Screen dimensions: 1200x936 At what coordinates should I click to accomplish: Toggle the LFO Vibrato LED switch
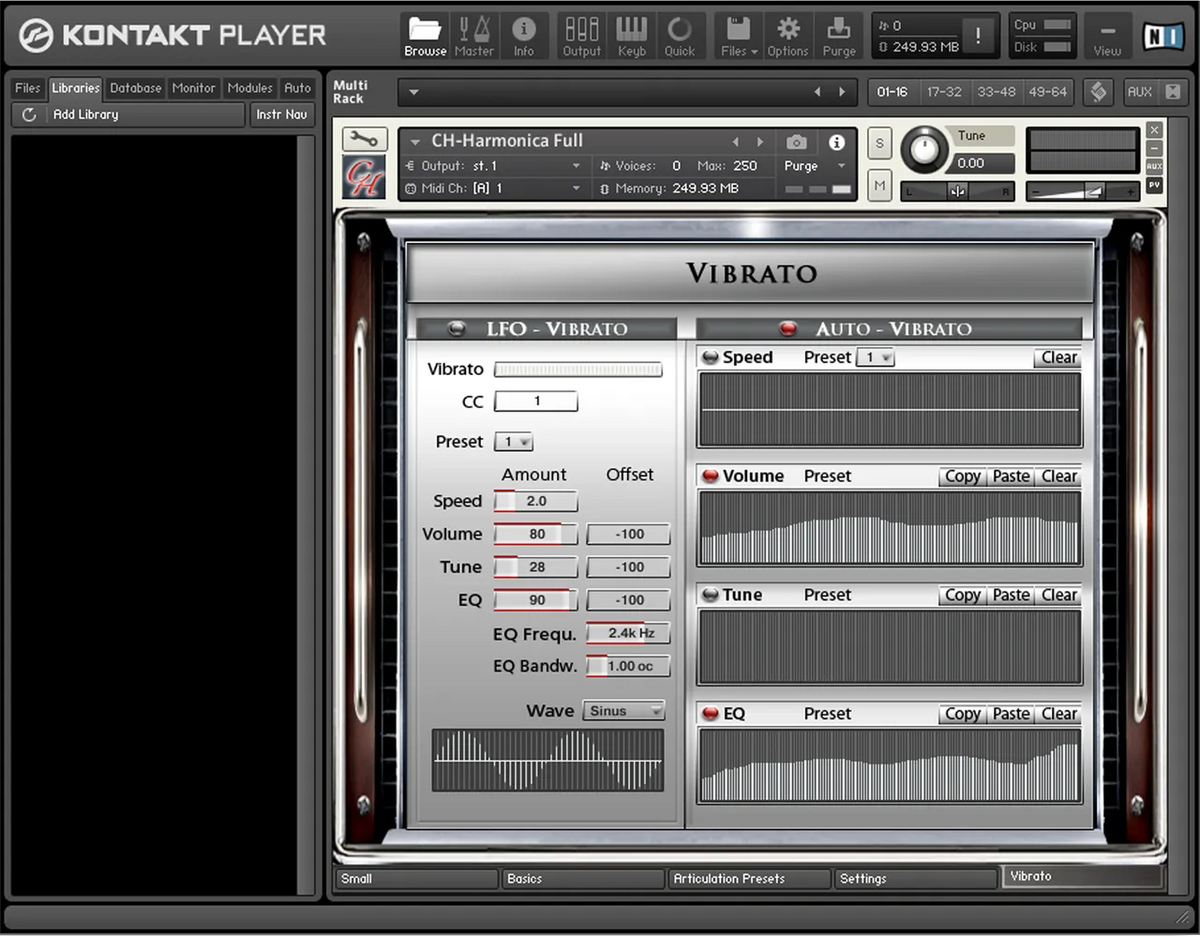[458, 328]
